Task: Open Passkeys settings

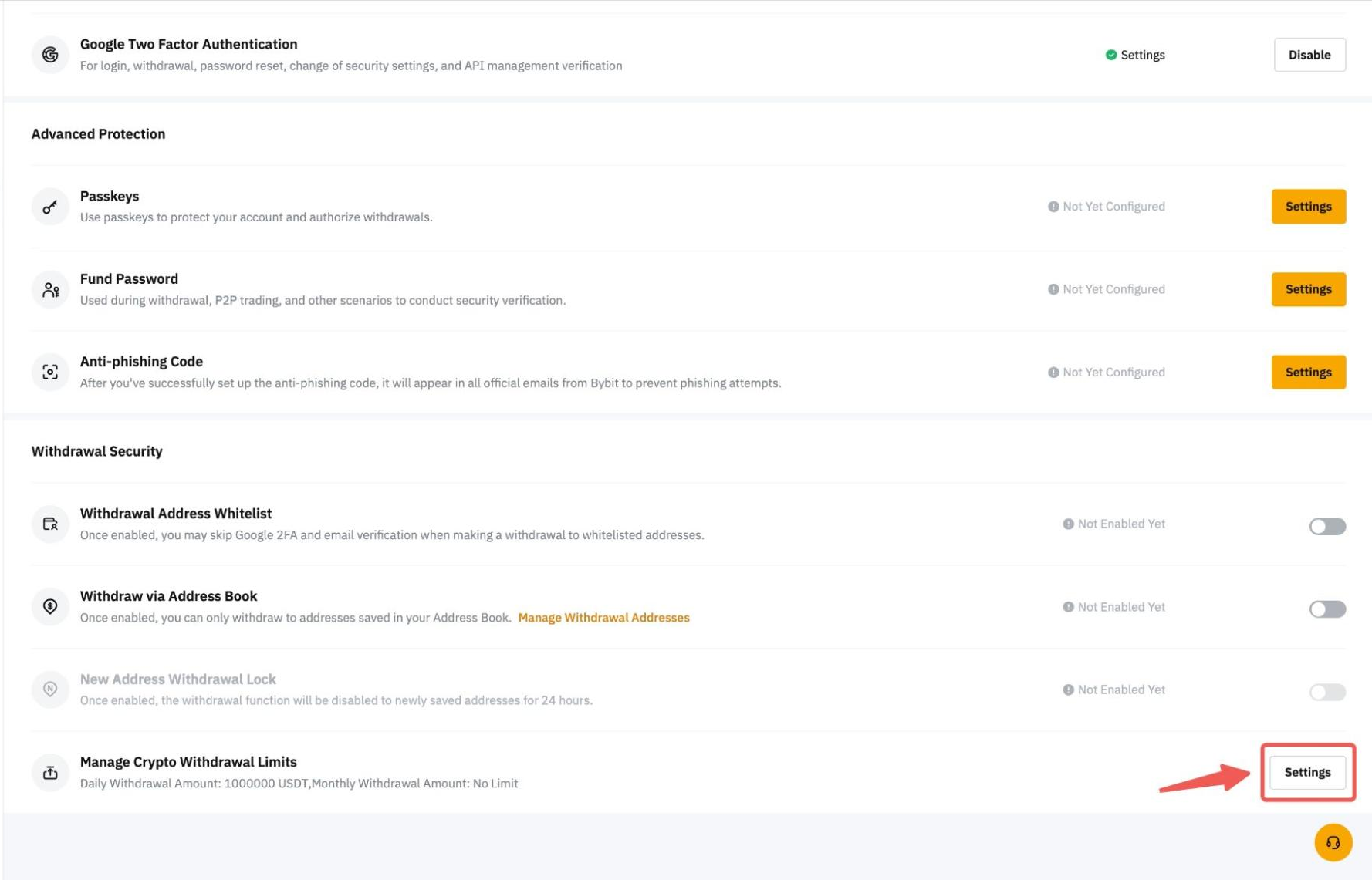Action: 1308,207
